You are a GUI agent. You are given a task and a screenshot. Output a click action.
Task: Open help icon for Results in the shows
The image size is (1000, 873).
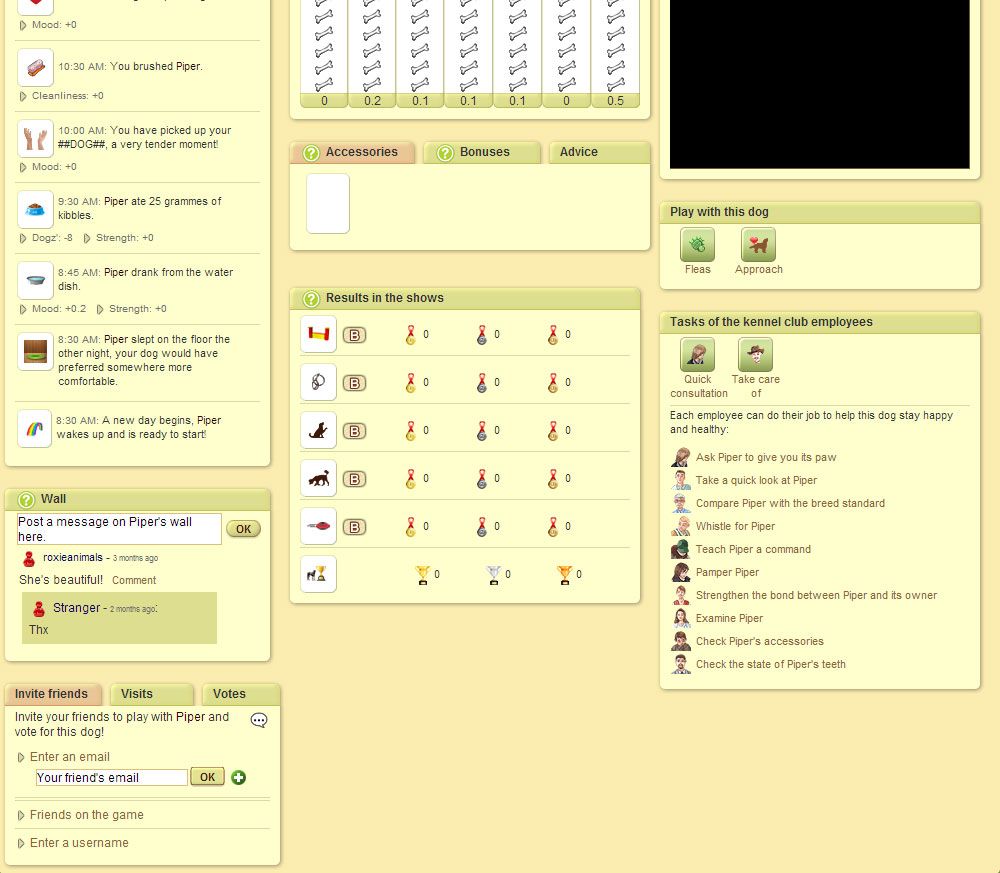pyautogui.click(x=311, y=298)
